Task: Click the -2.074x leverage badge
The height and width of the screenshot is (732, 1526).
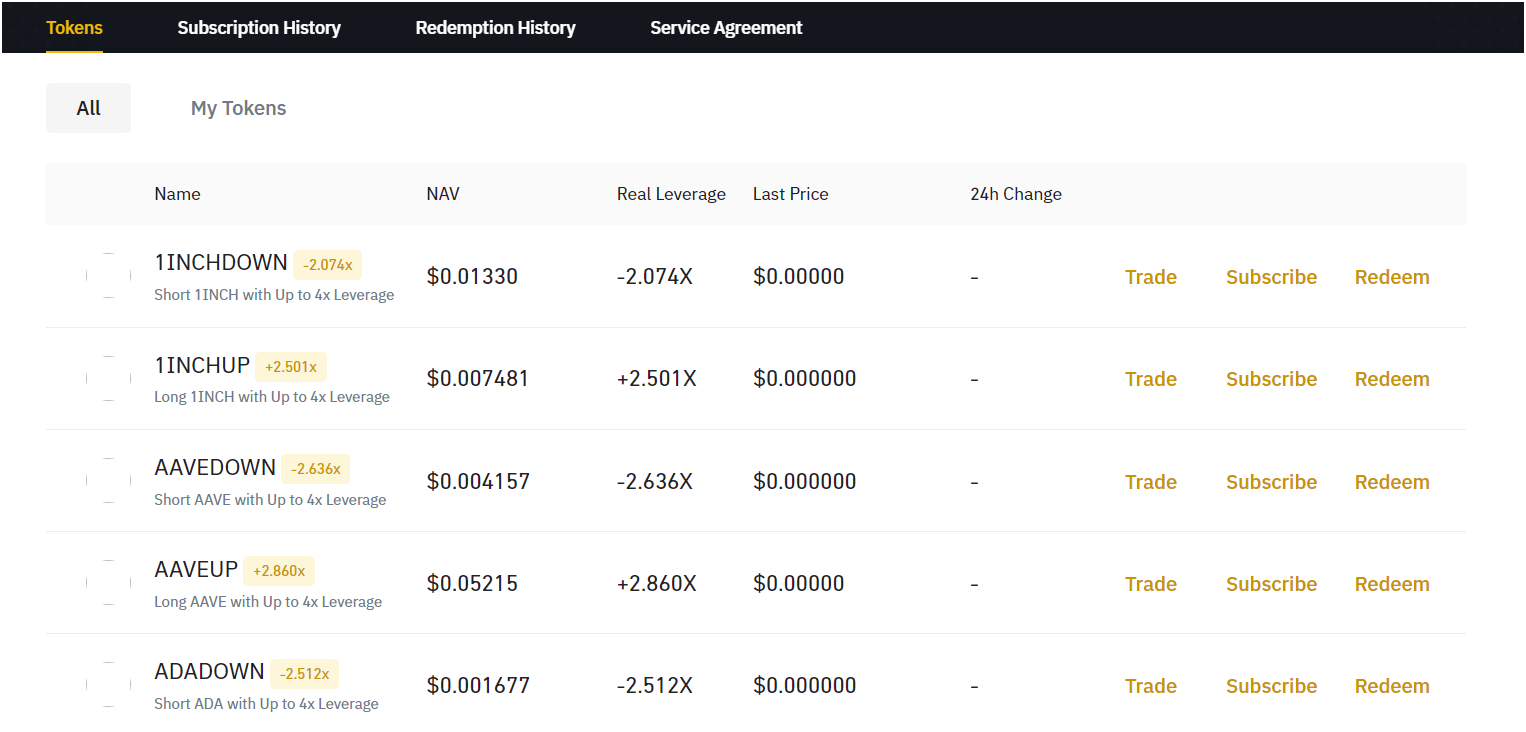Action: point(327,265)
